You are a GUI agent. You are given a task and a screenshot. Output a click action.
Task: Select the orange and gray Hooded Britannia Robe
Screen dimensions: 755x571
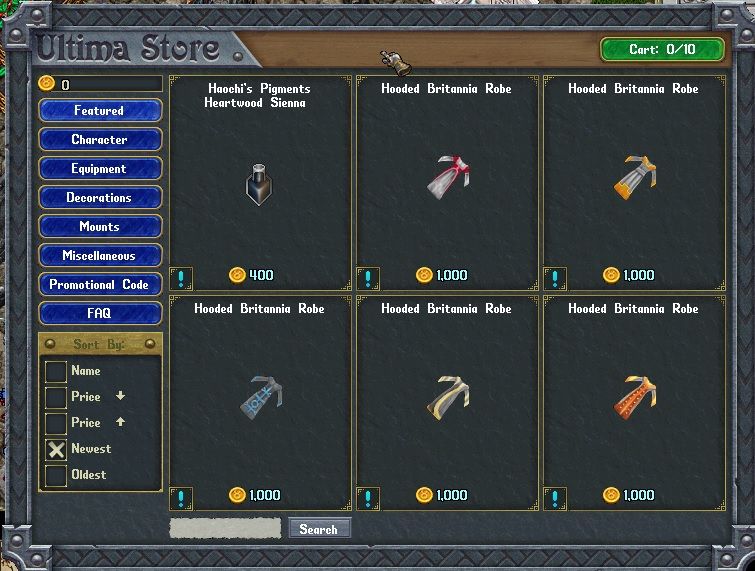(635, 177)
